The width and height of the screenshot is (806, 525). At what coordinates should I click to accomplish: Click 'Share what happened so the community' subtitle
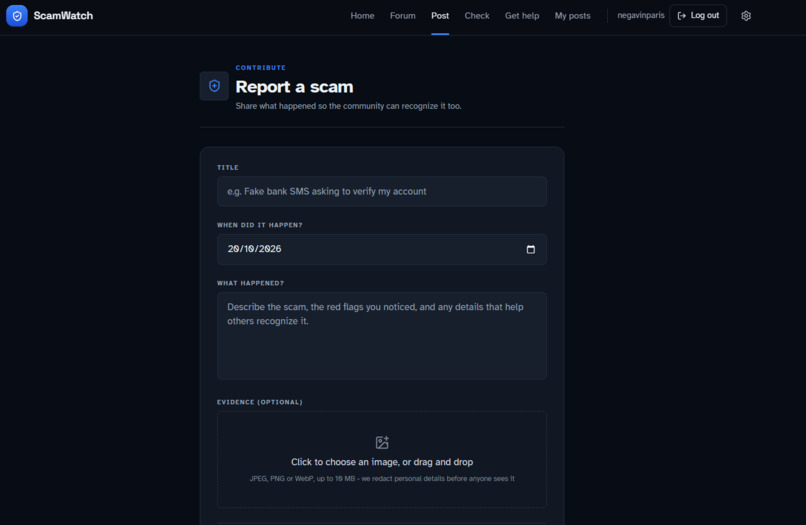click(349, 106)
